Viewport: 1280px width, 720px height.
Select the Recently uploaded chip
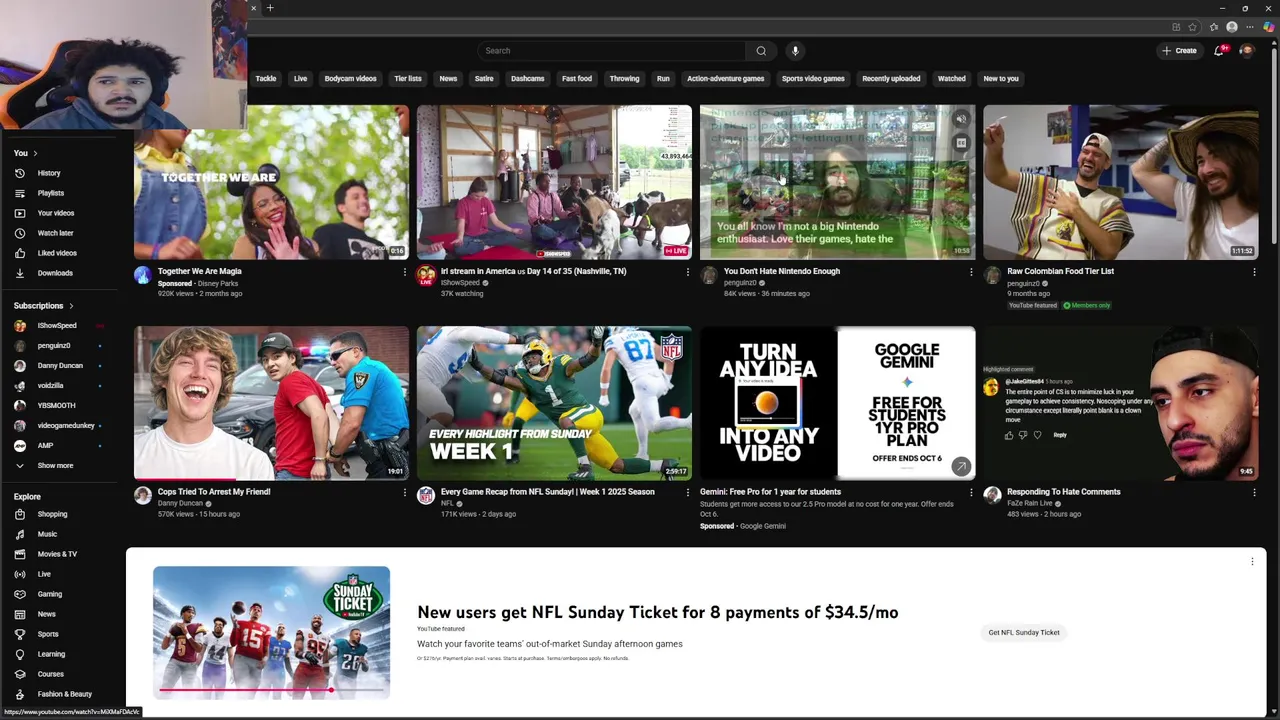pos(891,79)
